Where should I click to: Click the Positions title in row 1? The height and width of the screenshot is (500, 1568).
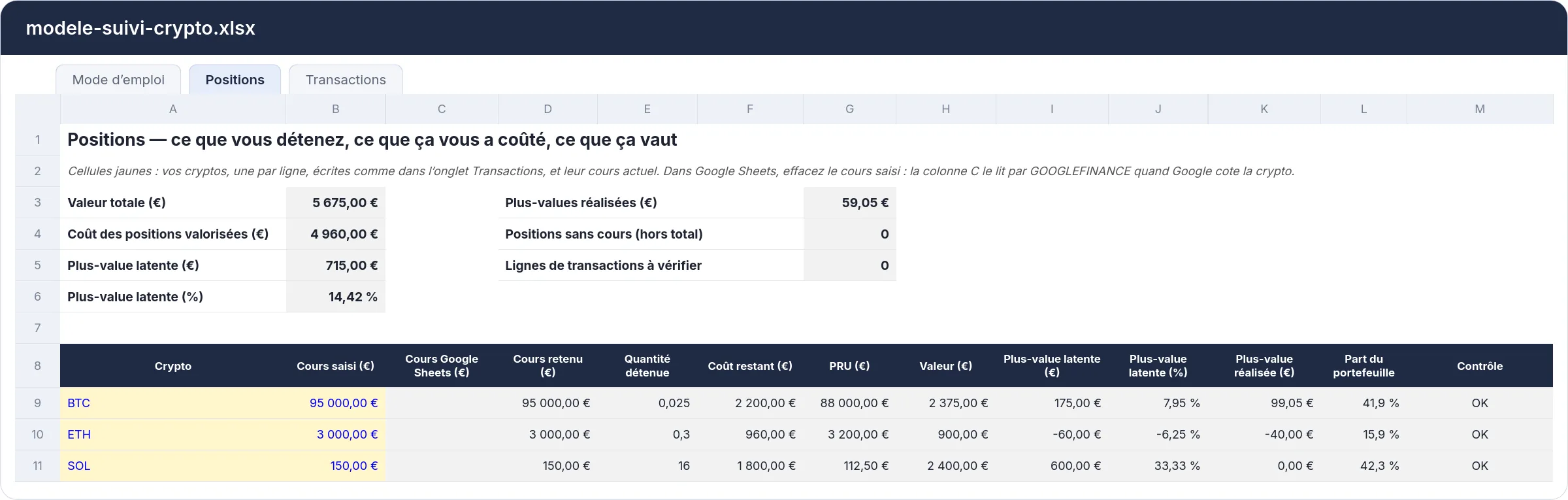point(372,140)
